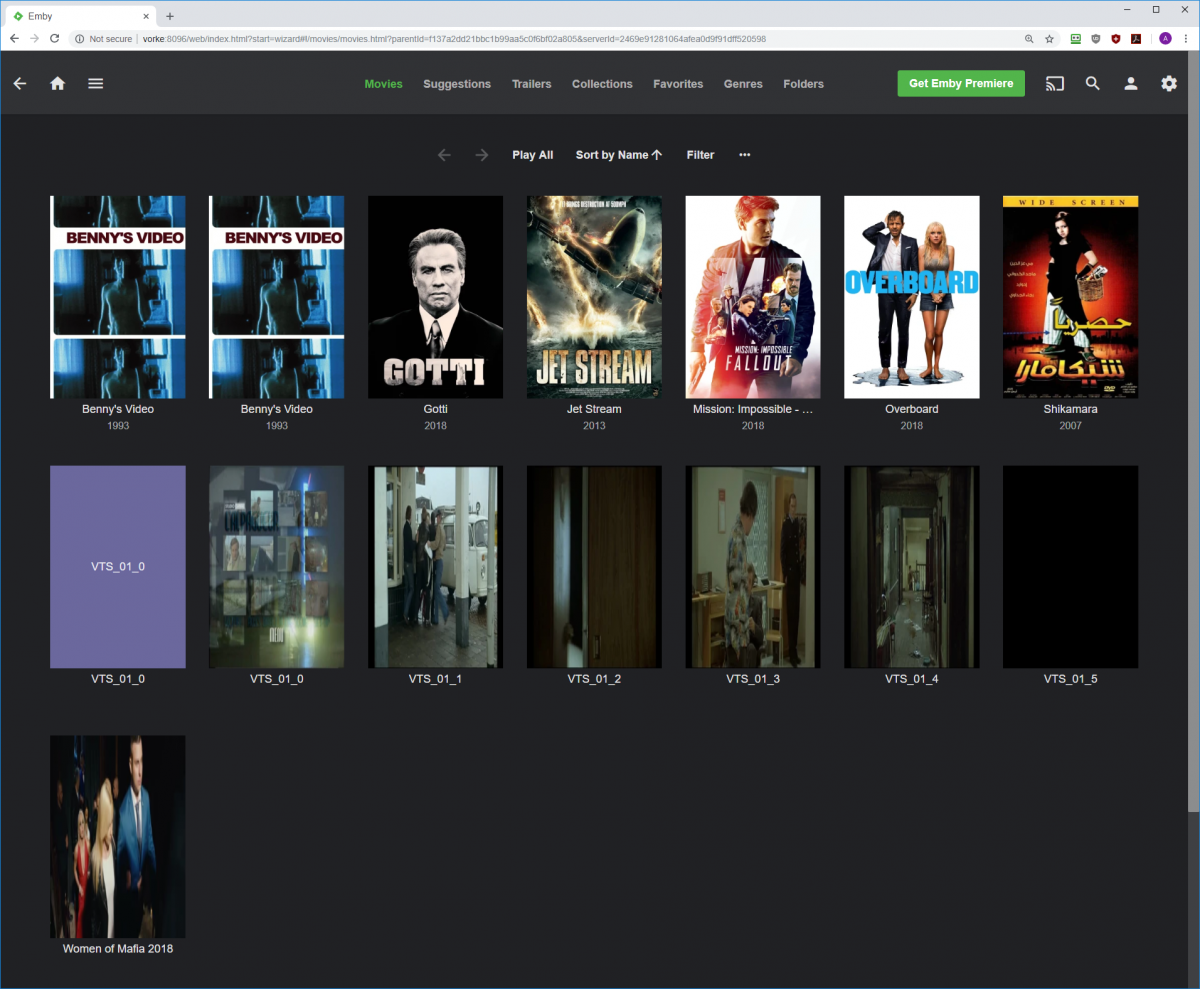Go back using Emby's back arrow

click(x=20, y=84)
